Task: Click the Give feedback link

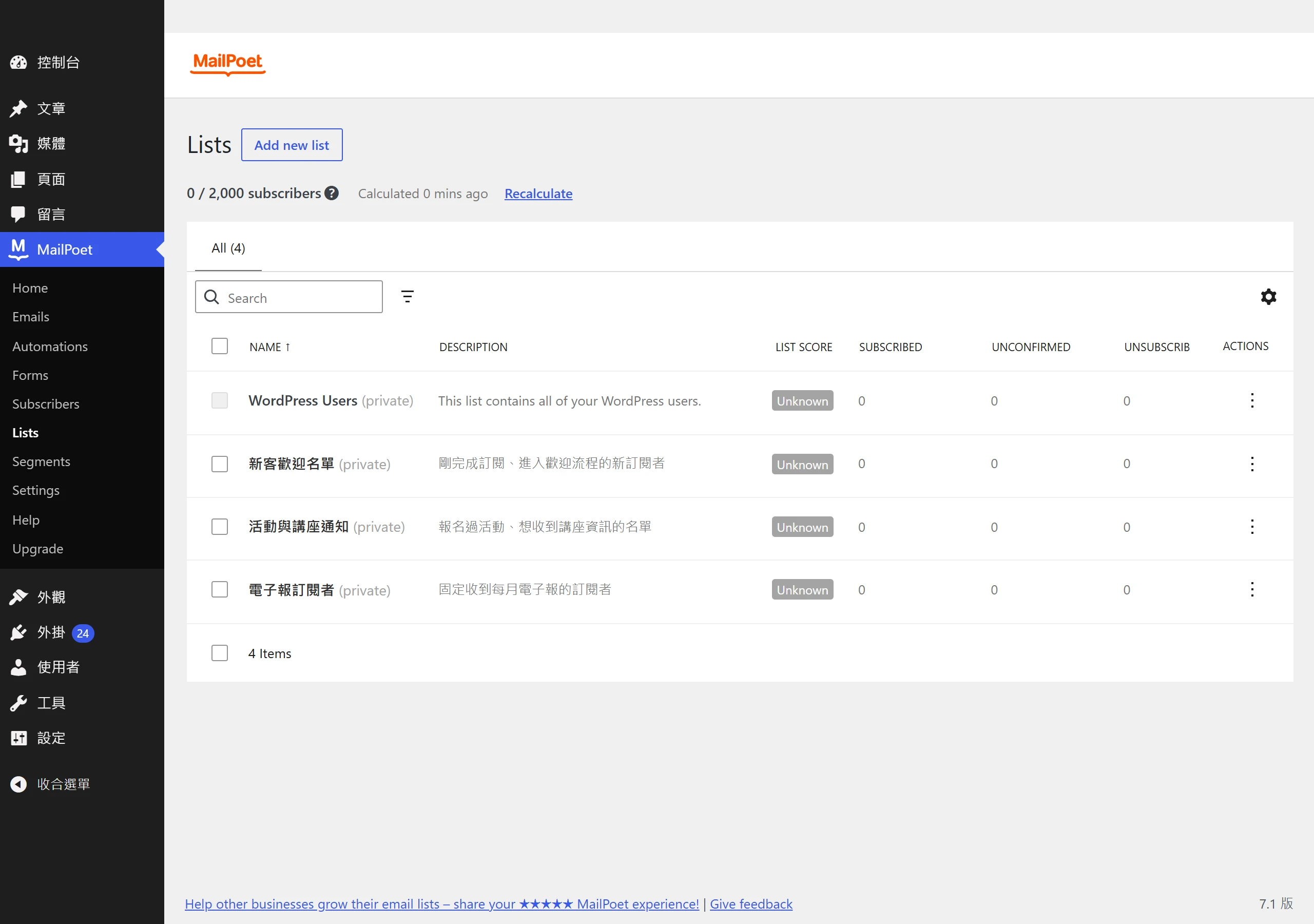Action: [x=751, y=904]
